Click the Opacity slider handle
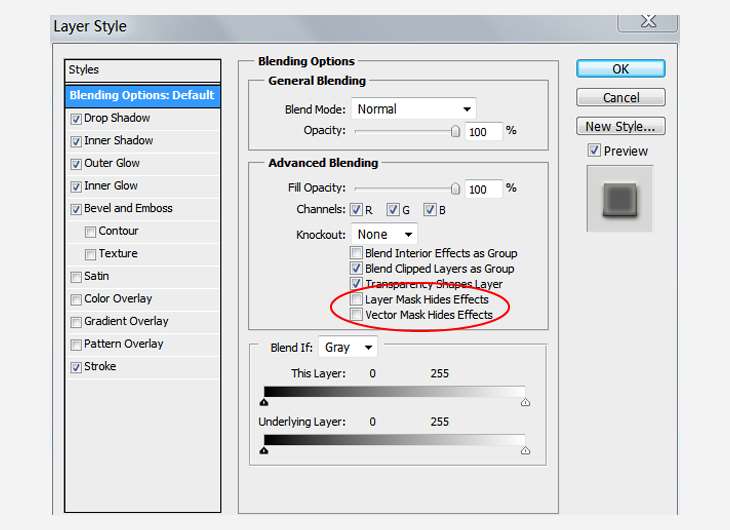The width and height of the screenshot is (730, 530). (x=455, y=131)
